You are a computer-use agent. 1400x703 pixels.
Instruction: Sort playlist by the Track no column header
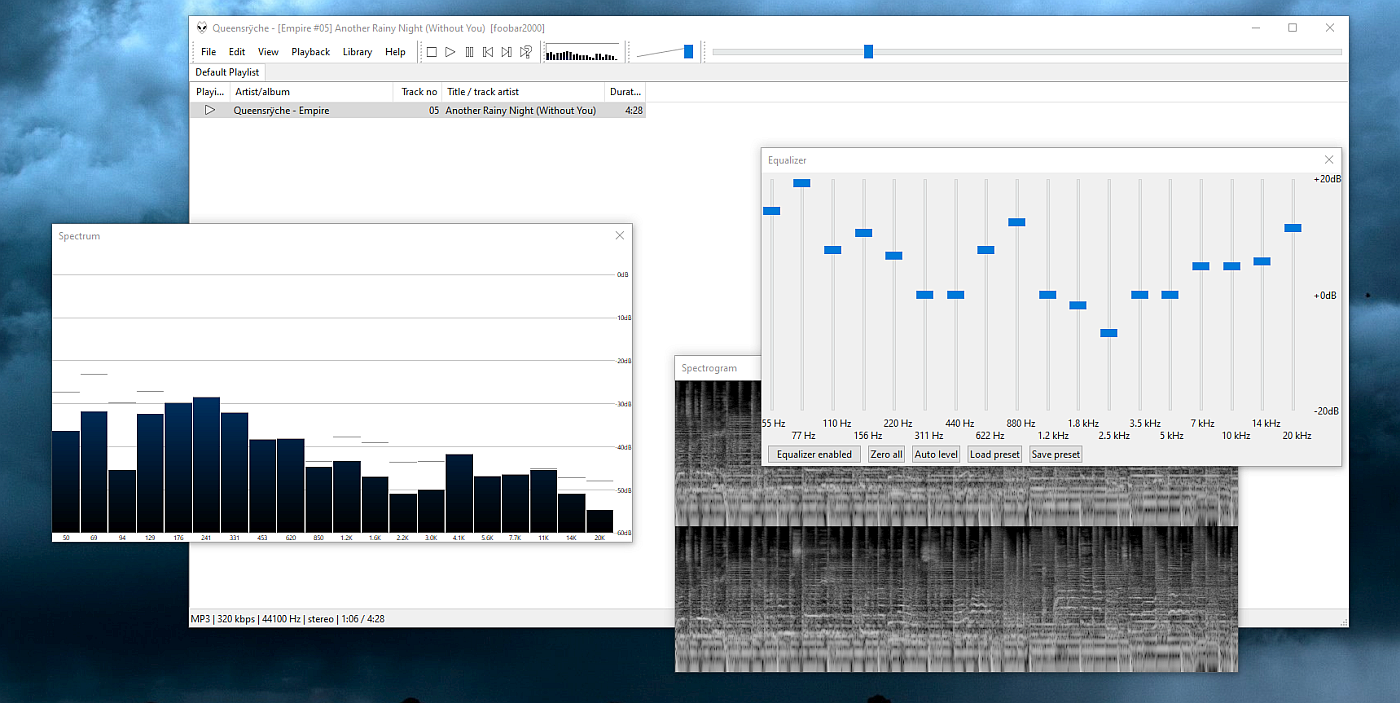(x=418, y=92)
